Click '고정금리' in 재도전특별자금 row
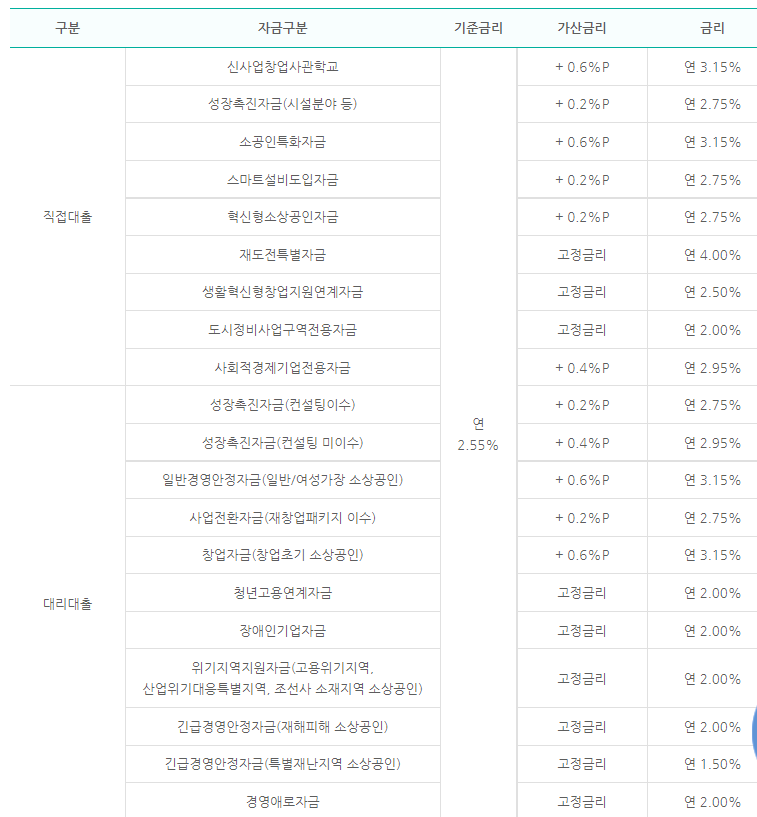Screen dimensions: 757x817 (x=581, y=255)
